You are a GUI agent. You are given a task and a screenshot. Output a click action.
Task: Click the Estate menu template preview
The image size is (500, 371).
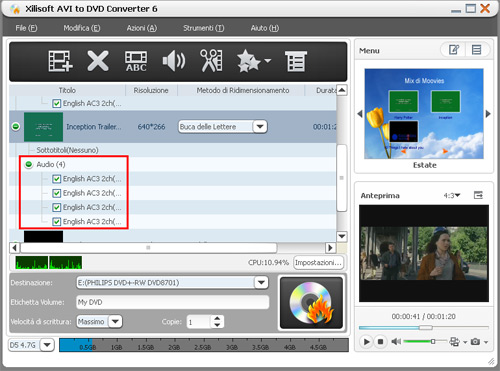[424, 114]
